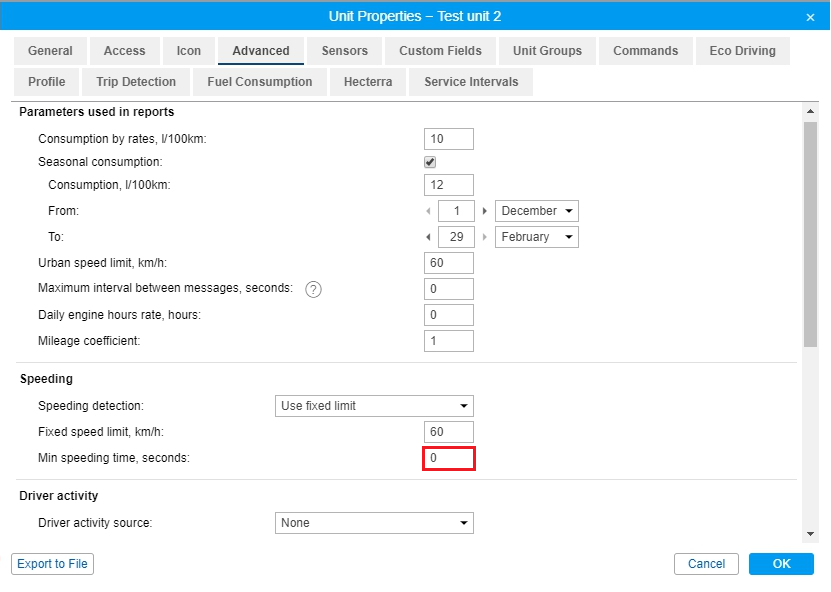
Task: Expand the Speeding detection dropdown
Action: (x=374, y=406)
